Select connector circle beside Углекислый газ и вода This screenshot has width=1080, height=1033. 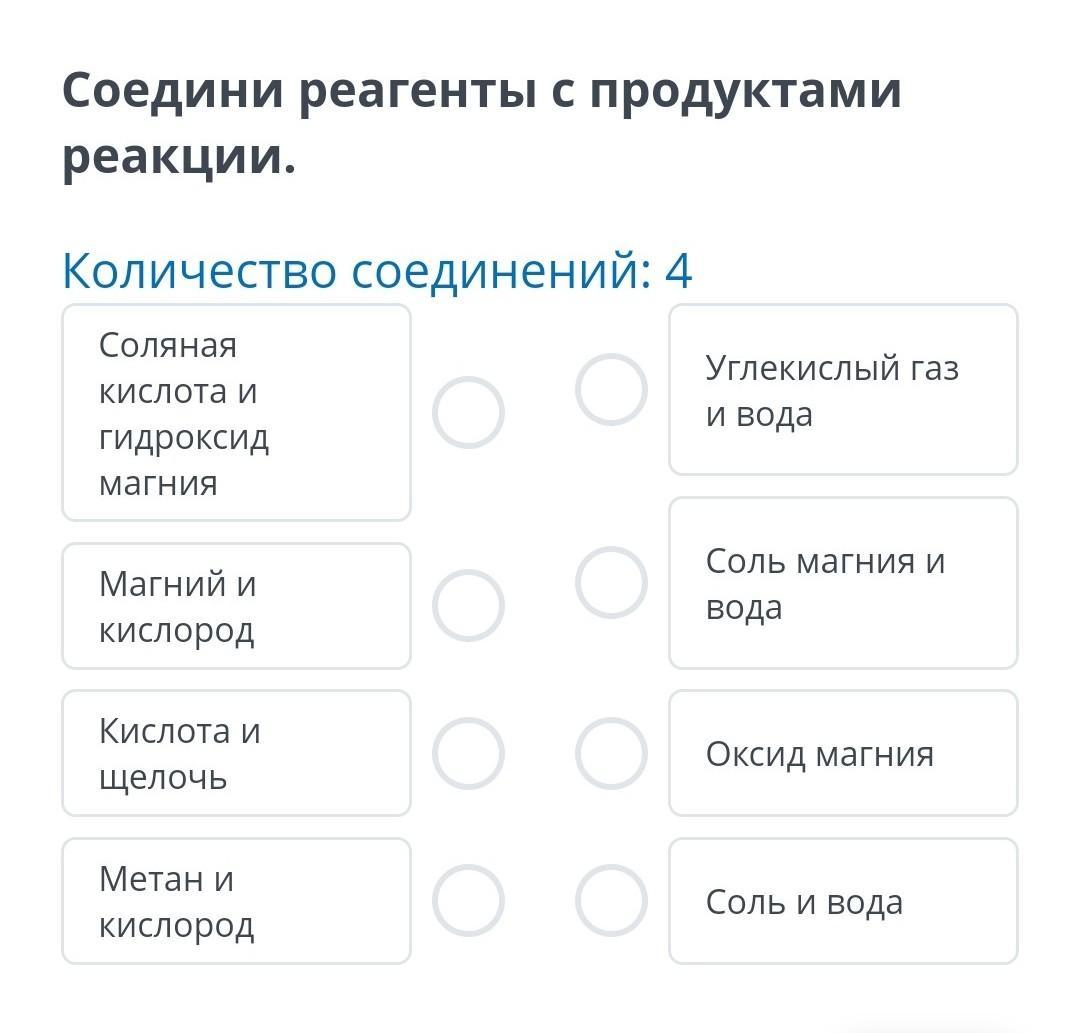point(611,389)
